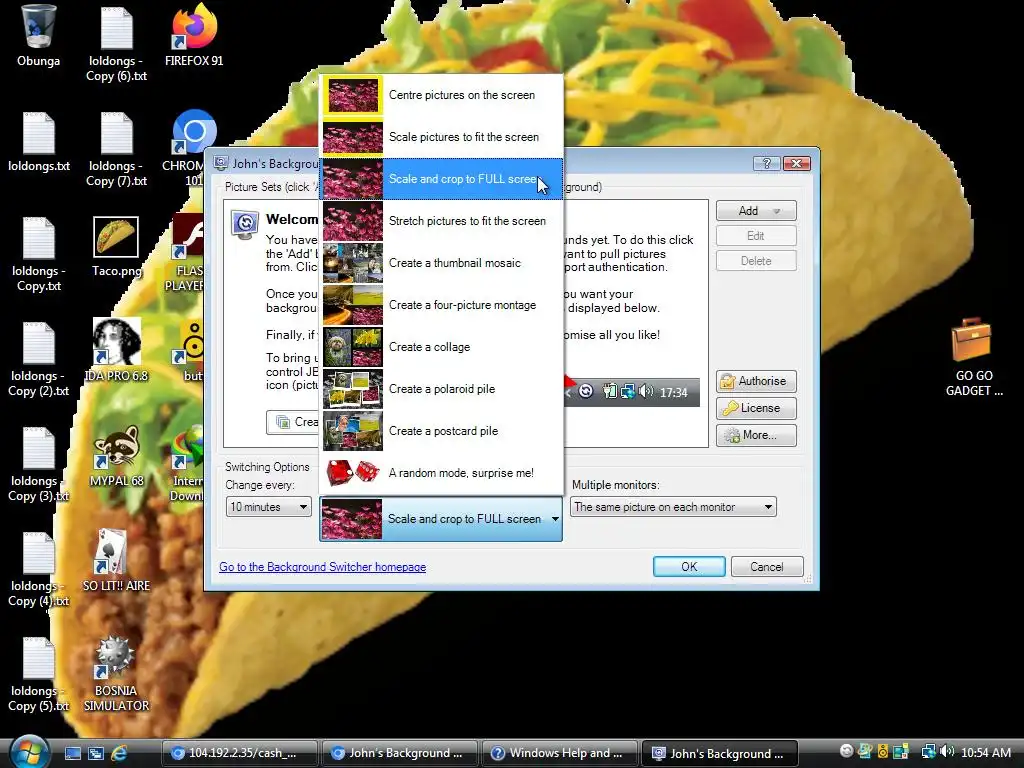Select the loldongs - Copy (6).txt file
The width and height of the screenshot is (1024, 768).
(116, 44)
